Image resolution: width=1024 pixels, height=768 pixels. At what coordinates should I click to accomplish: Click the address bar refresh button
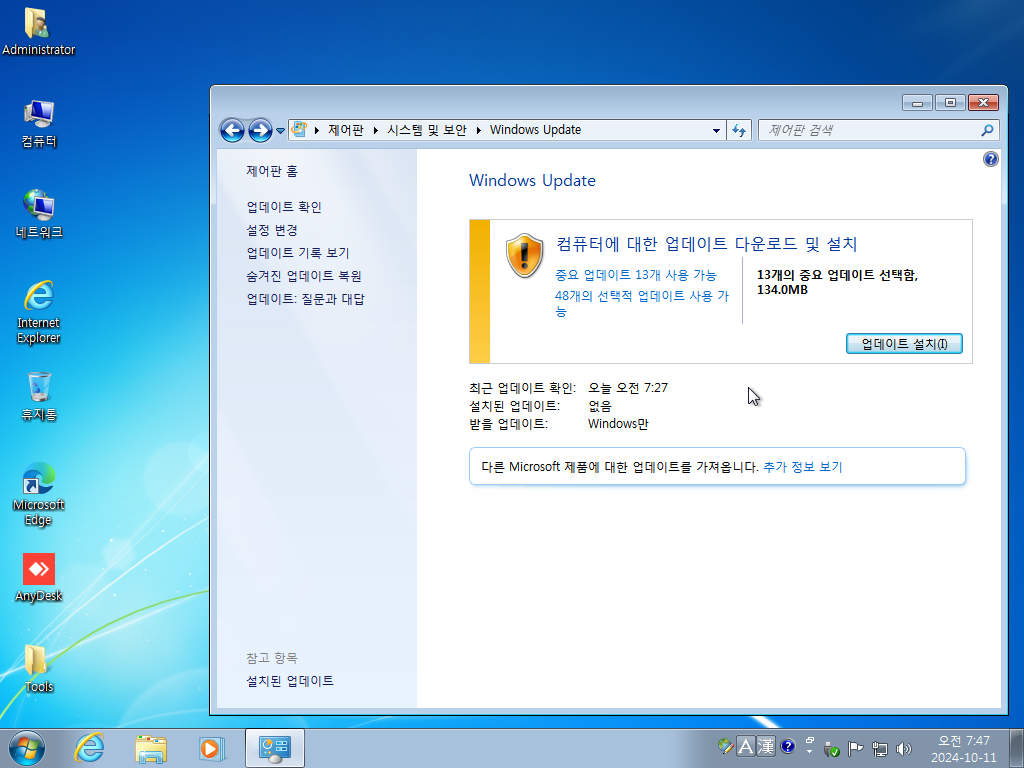coord(739,131)
